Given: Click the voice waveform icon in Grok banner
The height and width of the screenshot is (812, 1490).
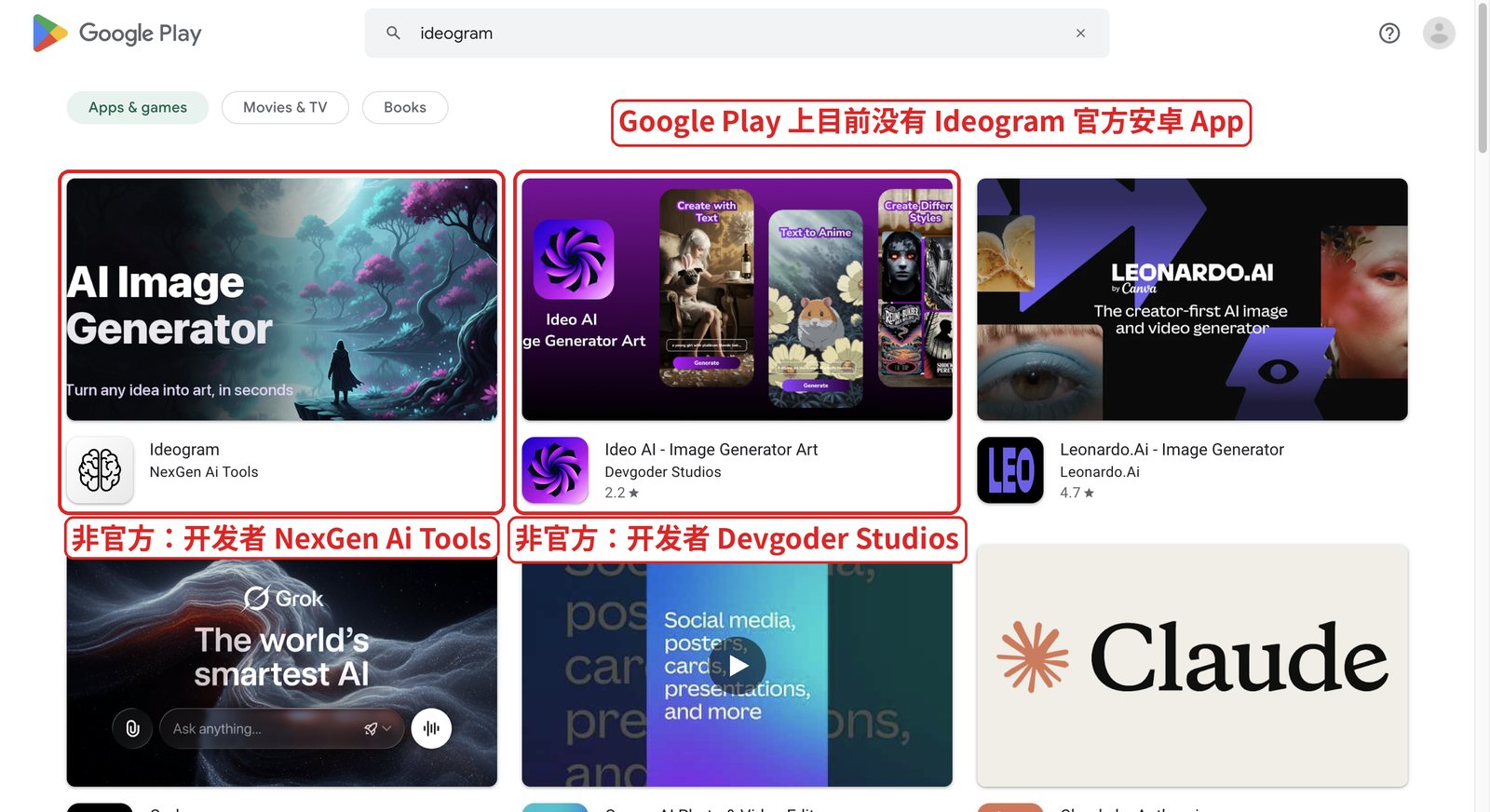Looking at the screenshot, I should [x=431, y=728].
